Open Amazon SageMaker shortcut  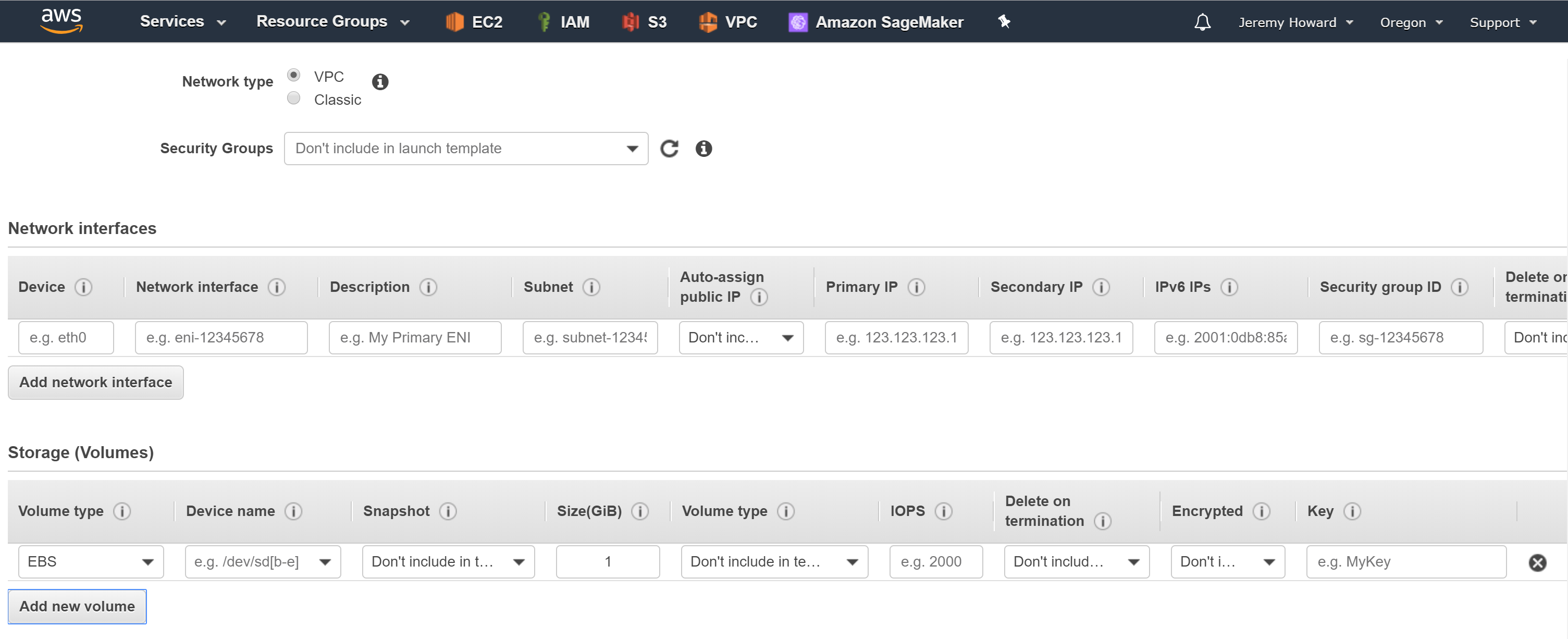tap(876, 22)
